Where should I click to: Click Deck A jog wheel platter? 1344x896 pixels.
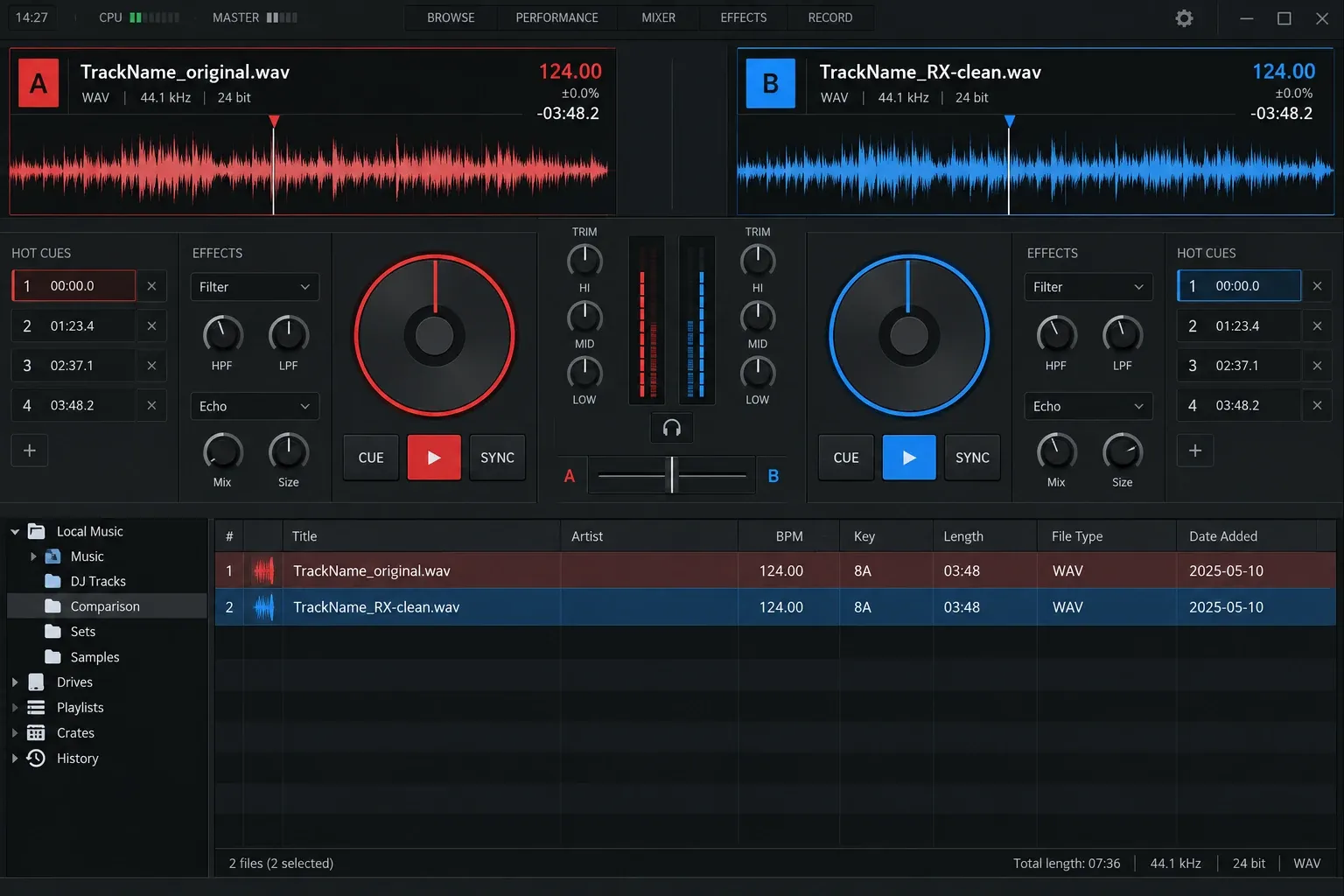tap(434, 336)
